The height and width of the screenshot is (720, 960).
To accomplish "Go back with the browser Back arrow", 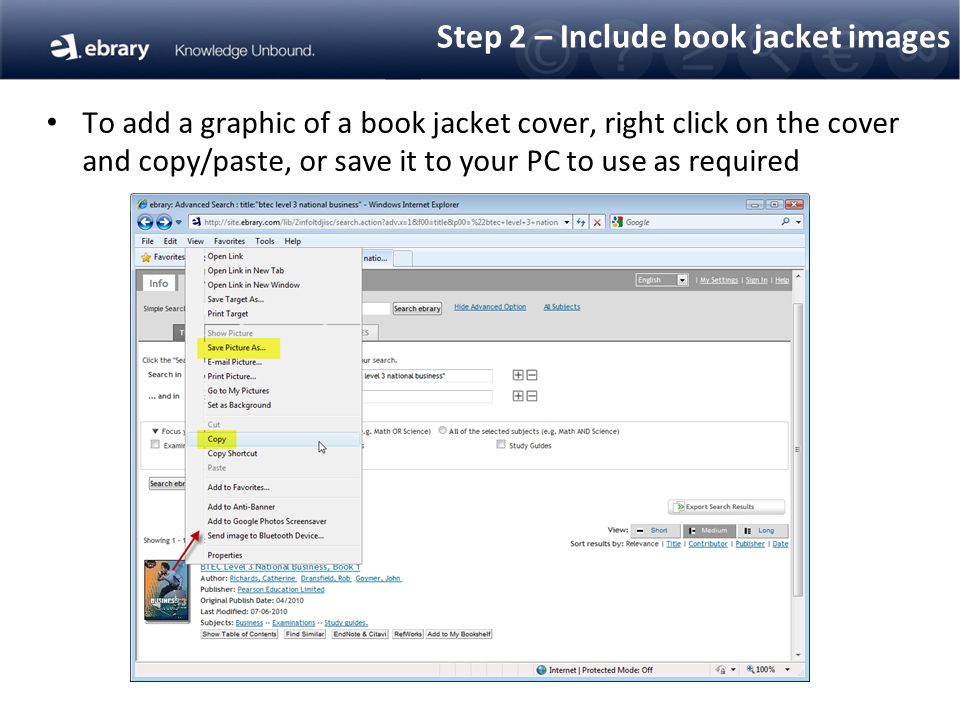I will (x=145, y=222).
